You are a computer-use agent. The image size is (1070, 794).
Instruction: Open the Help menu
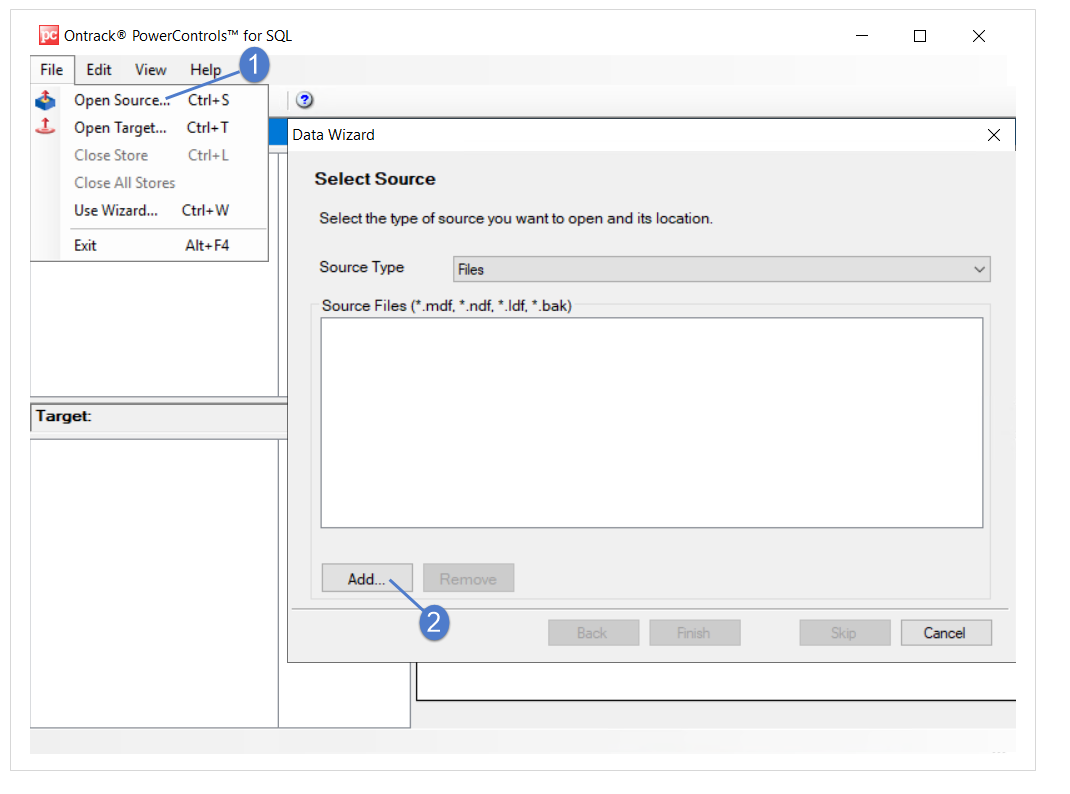point(205,70)
